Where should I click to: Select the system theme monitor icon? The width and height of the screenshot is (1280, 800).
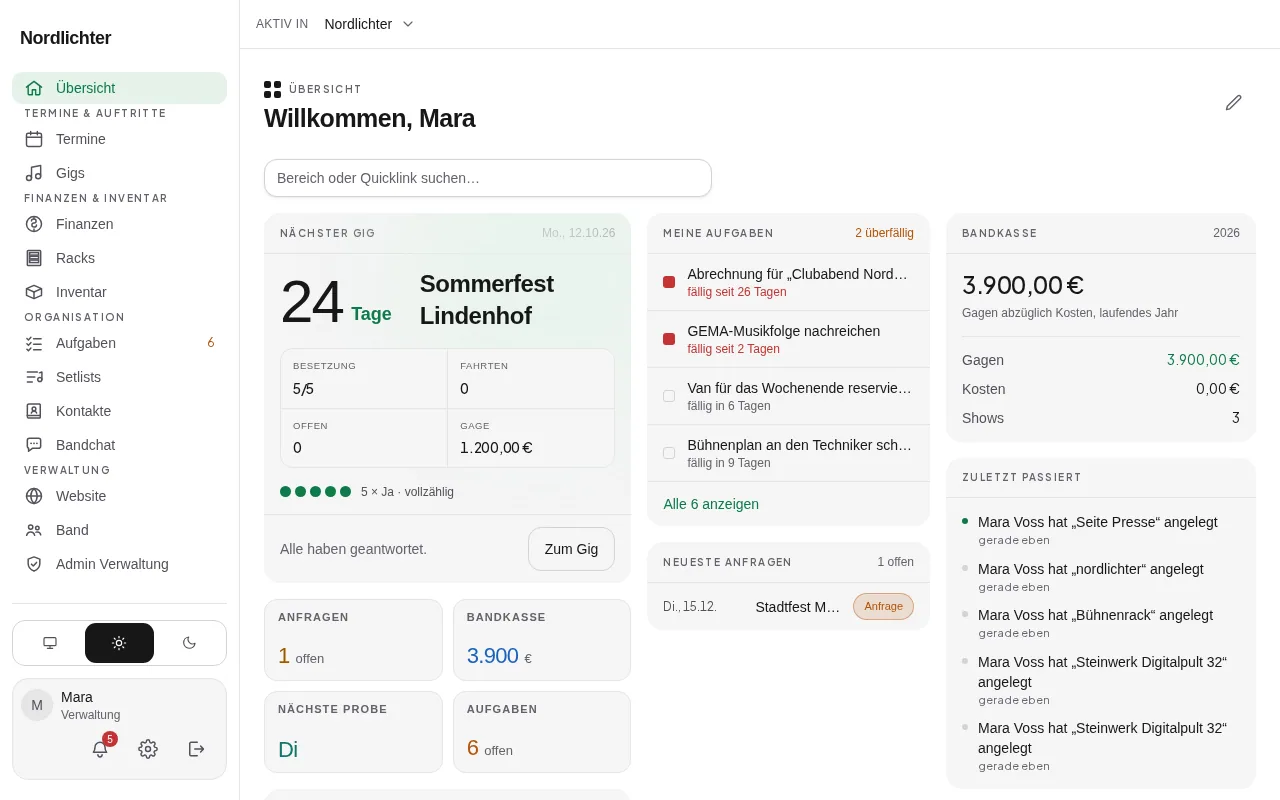[50, 643]
